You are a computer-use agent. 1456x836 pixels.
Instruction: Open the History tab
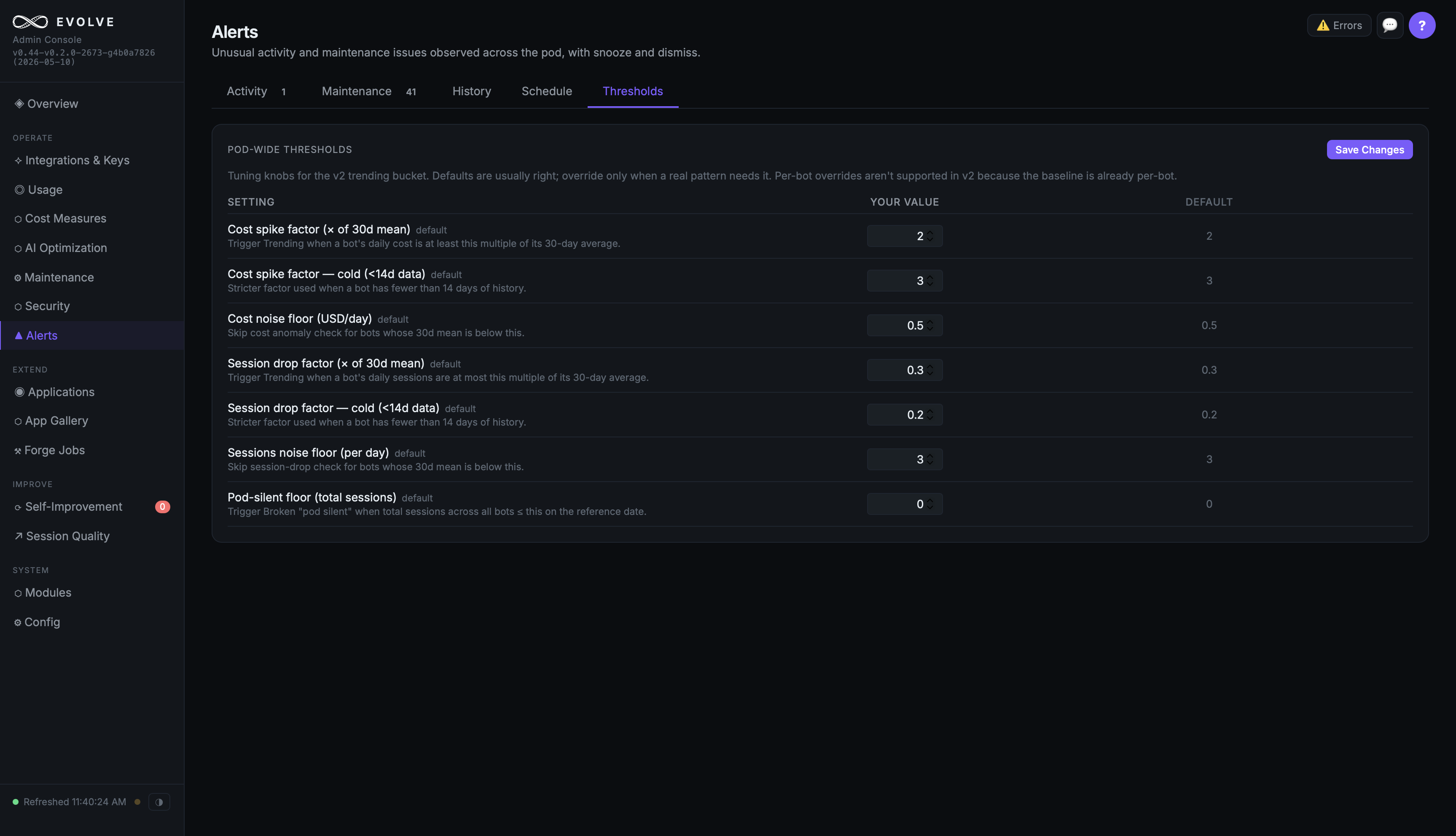[x=472, y=91]
